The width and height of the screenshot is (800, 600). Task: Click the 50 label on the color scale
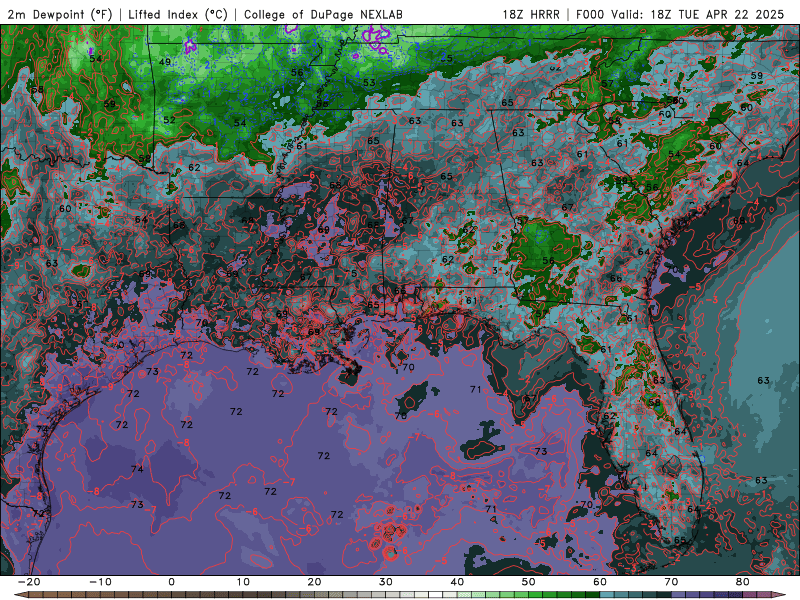coord(529,582)
